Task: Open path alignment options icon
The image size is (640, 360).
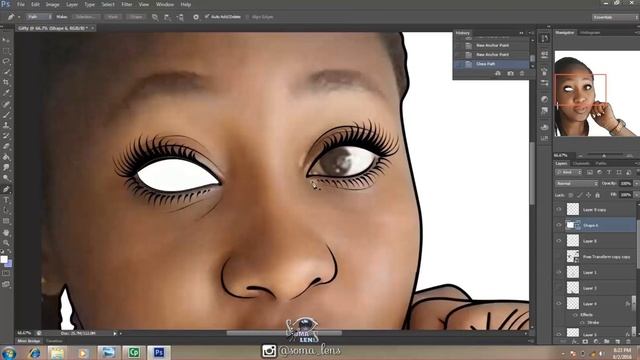Action: click(167, 17)
